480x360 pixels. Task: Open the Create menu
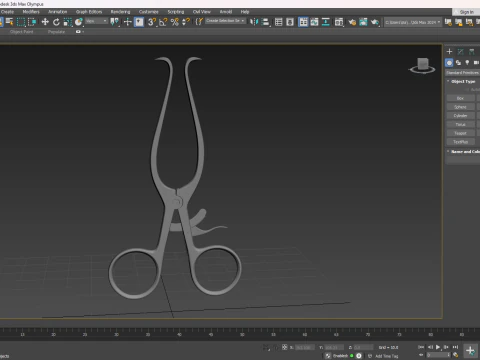(7, 12)
